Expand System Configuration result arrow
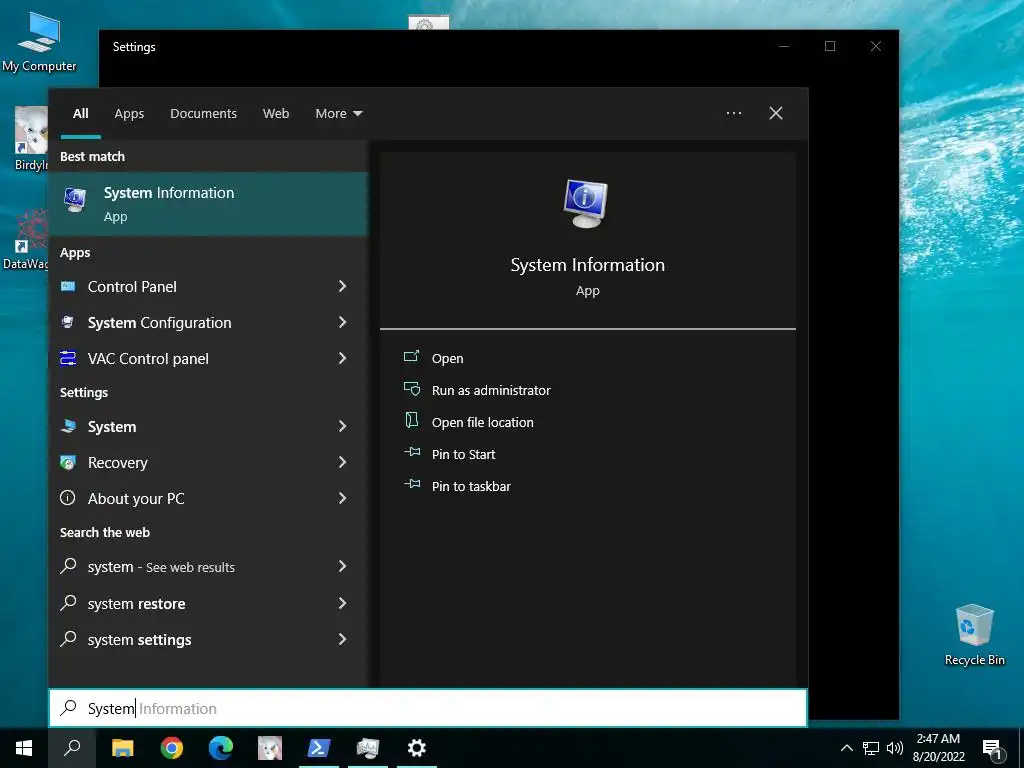 342,322
